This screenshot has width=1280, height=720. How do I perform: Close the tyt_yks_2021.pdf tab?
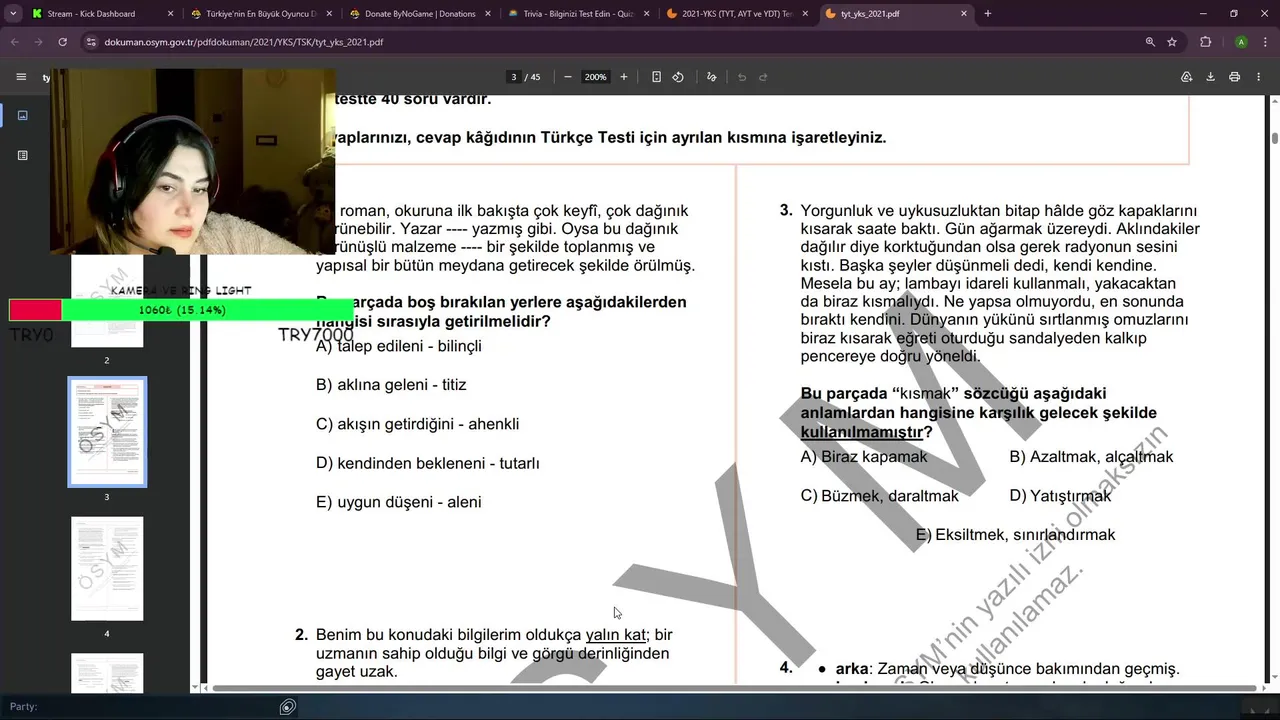[x=964, y=14]
